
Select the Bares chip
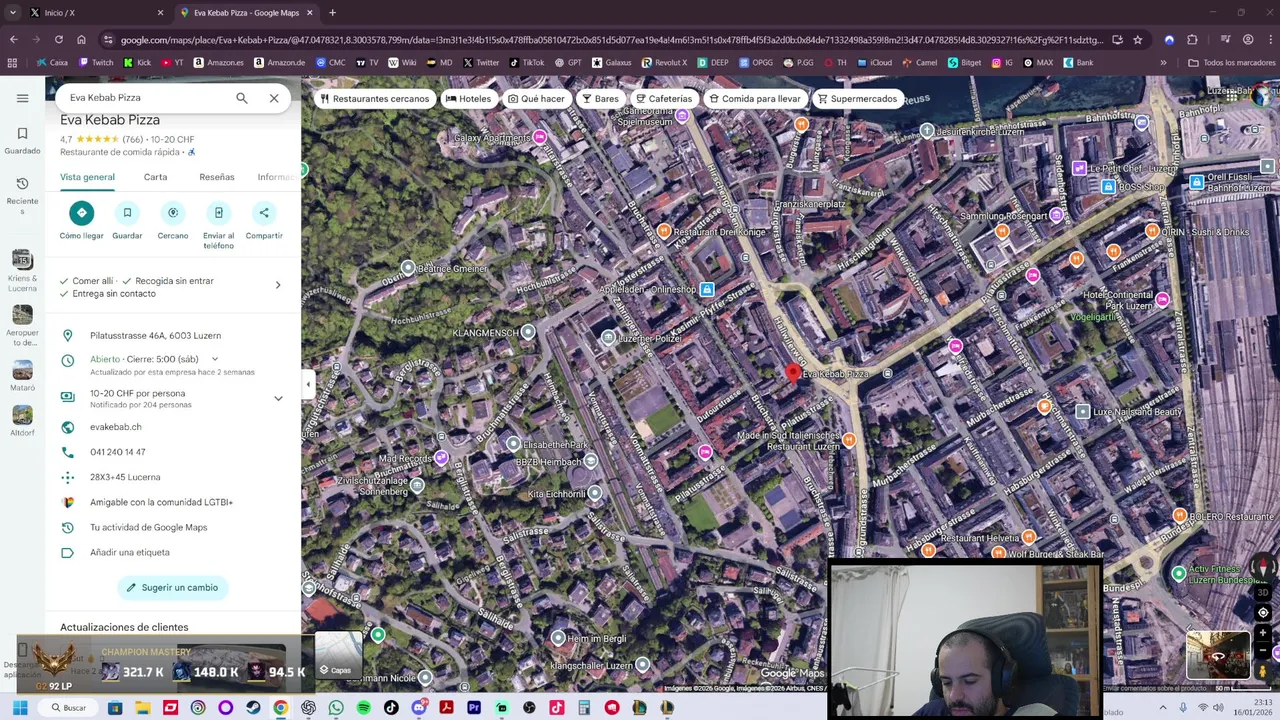tap(600, 99)
